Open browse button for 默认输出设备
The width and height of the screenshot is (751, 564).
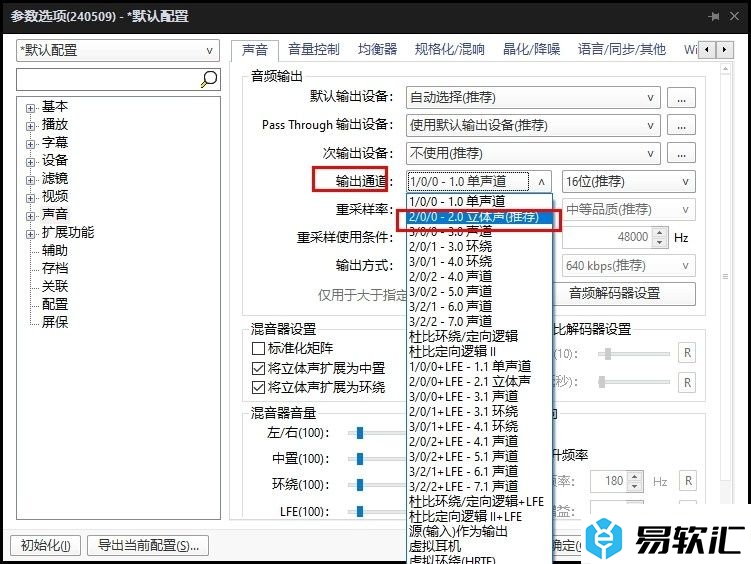click(x=681, y=98)
